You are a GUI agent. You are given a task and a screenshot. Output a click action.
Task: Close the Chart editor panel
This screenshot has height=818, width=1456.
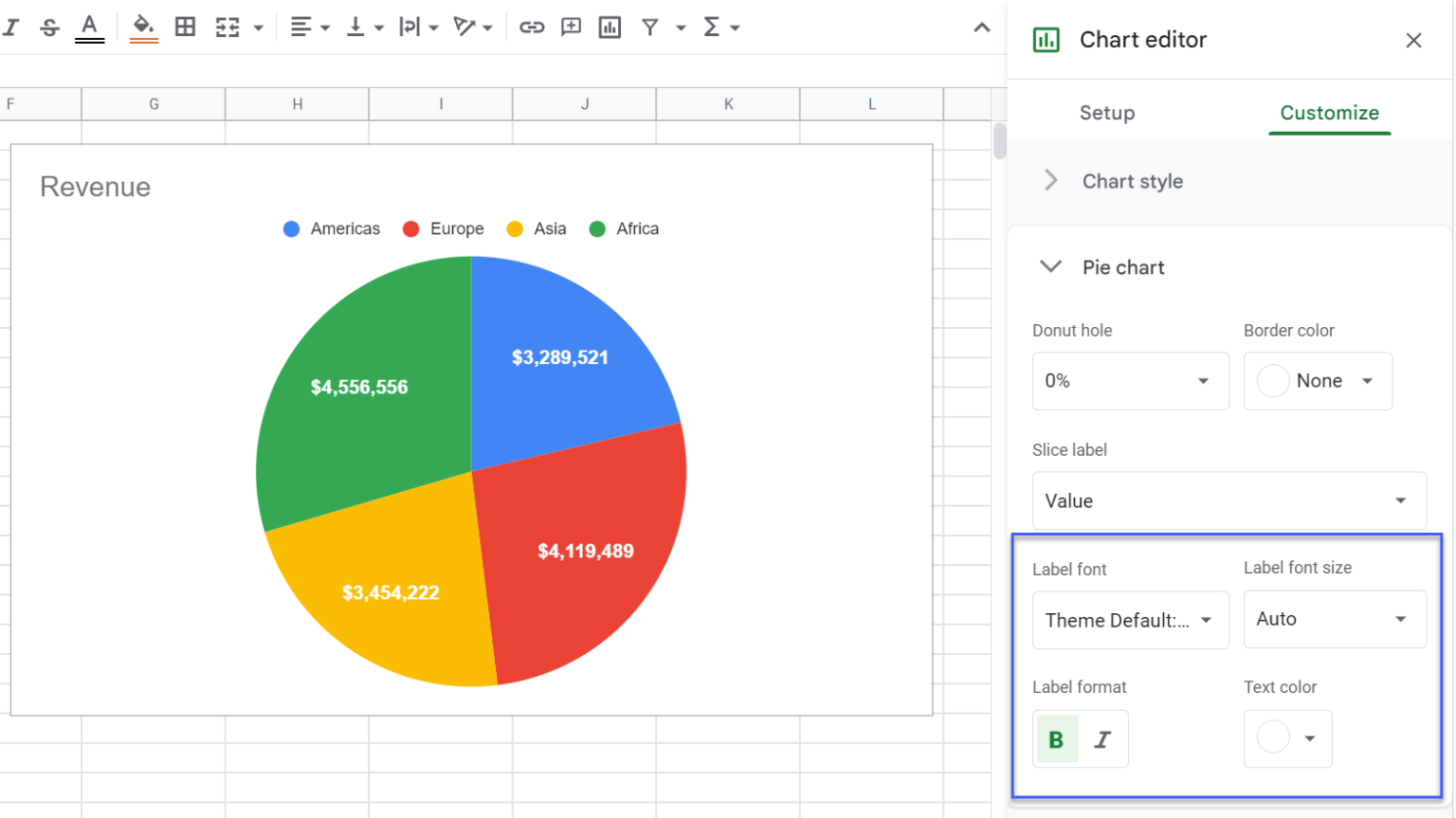tap(1413, 40)
